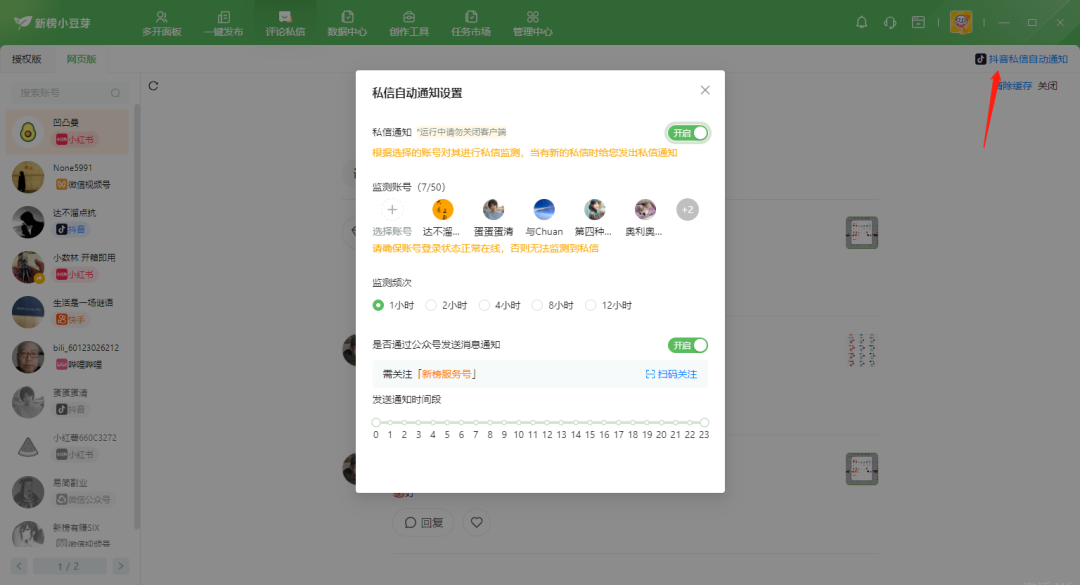The image size is (1080, 585).
Task: Open the first post thumbnail on right
Action: pos(862,233)
